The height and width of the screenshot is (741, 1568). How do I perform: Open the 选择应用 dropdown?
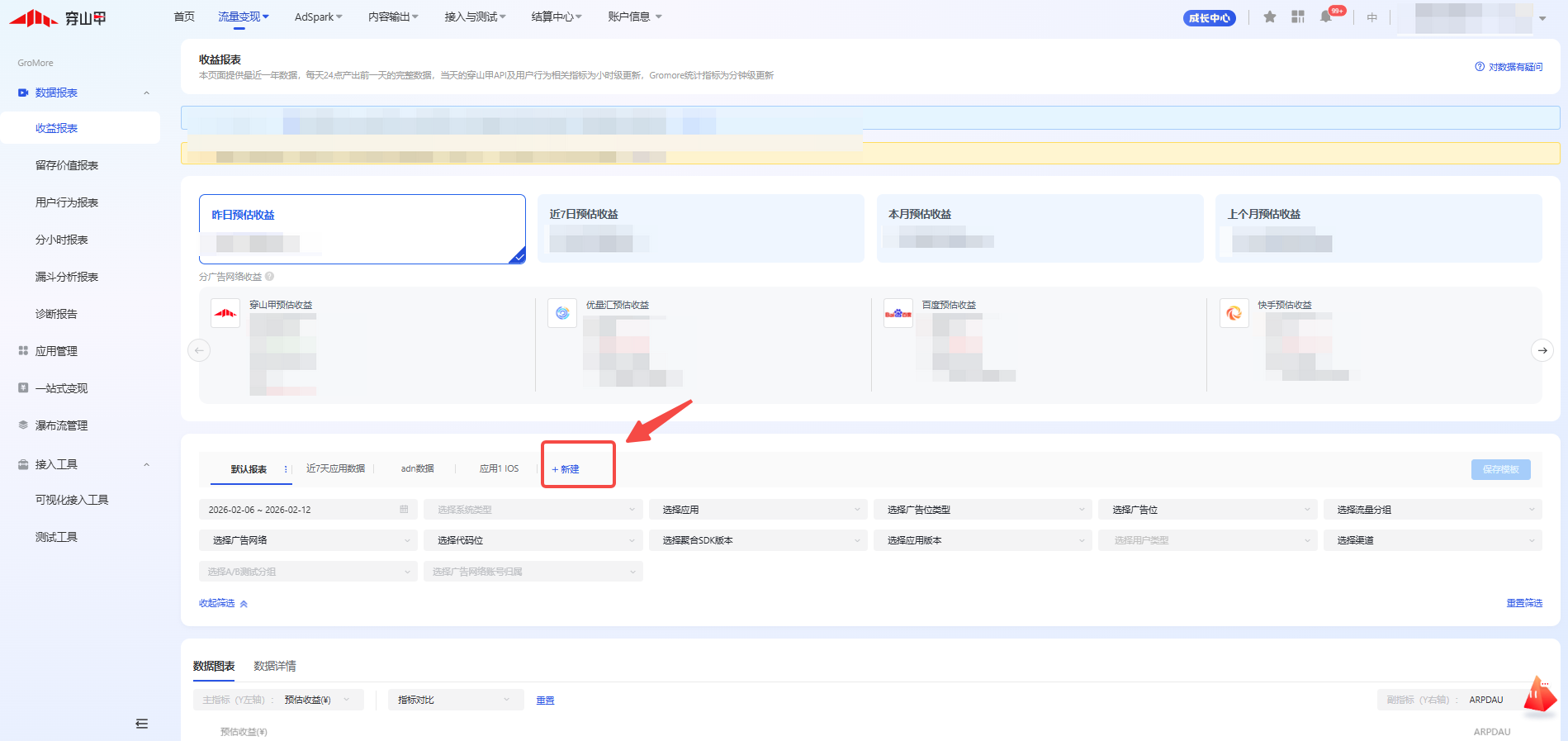point(758,510)
